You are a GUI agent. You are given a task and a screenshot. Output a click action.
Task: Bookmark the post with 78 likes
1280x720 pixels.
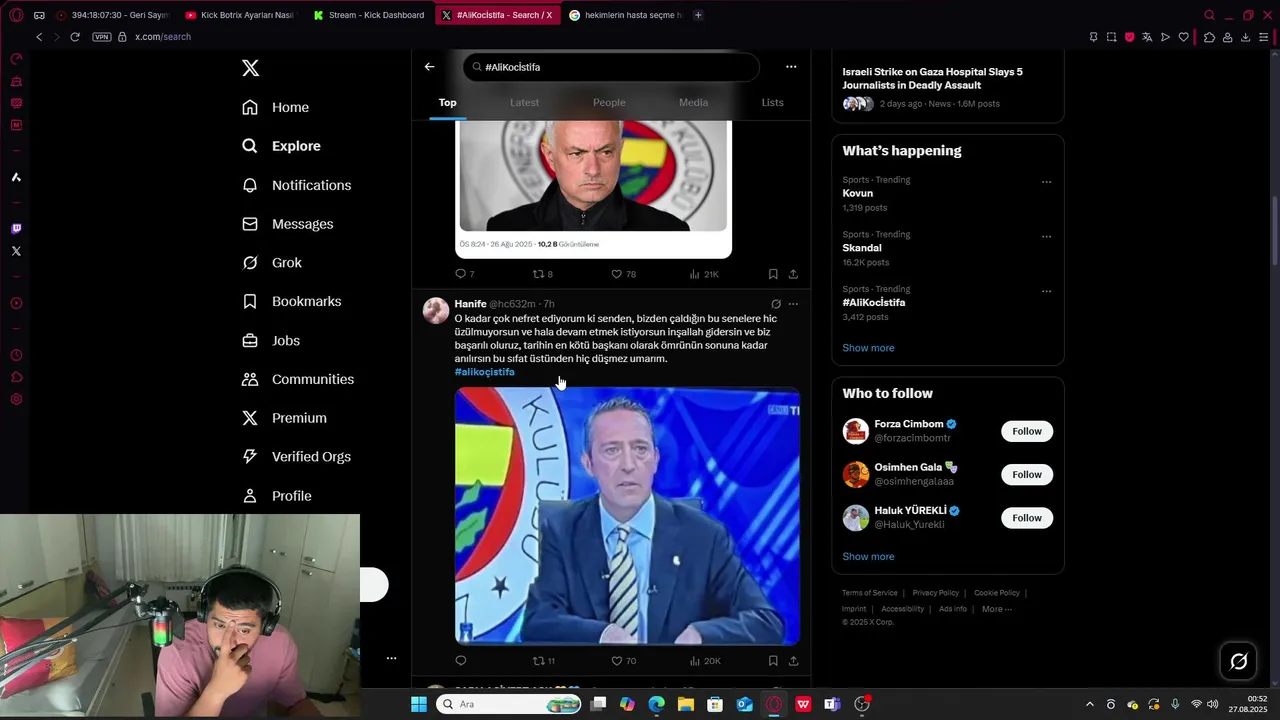(773, 274)
